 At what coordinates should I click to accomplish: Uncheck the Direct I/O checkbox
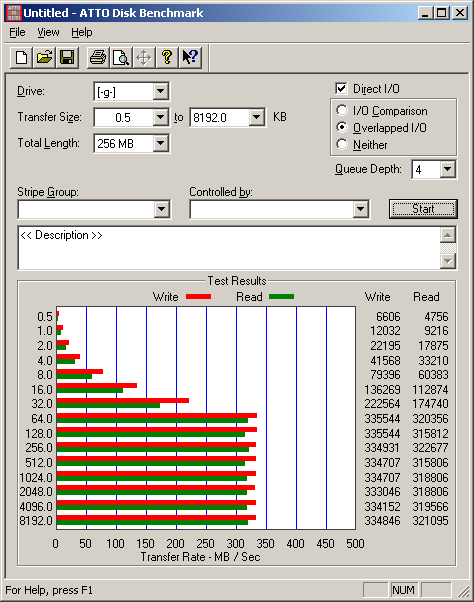click(x=341, y=89)
